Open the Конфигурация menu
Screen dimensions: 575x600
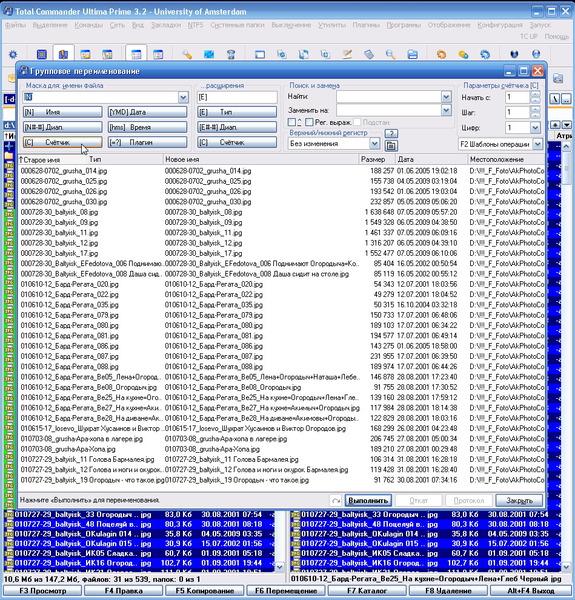pos(500,25)
